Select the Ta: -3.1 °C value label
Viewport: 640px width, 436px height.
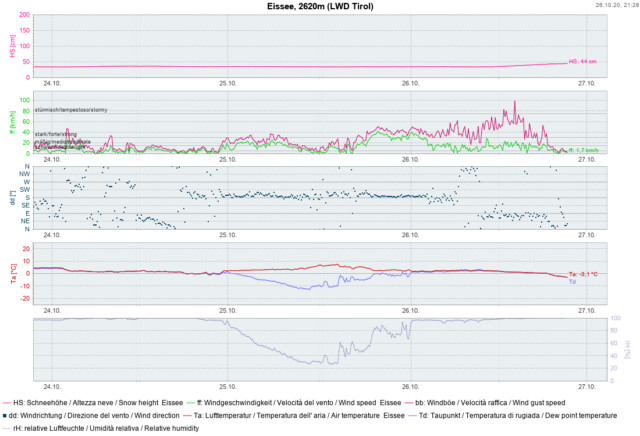click(x=584, y=274)
